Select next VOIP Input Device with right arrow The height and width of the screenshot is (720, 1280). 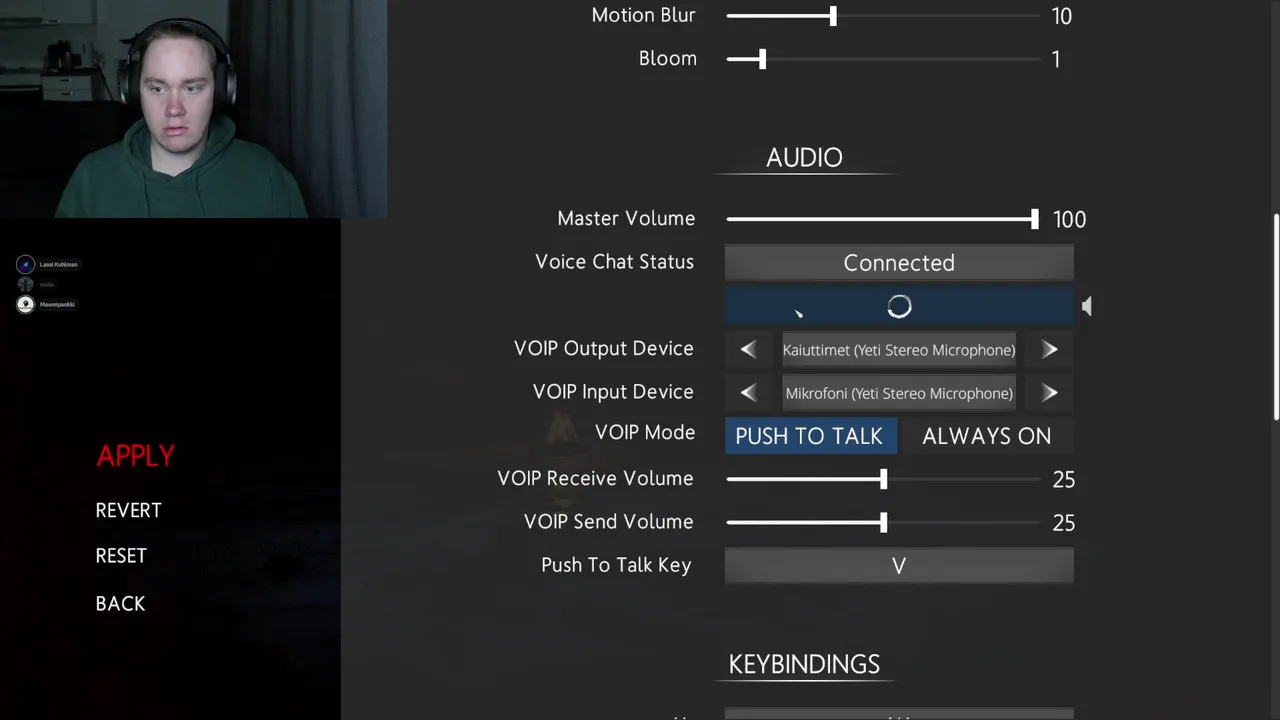coord(1050,393)
